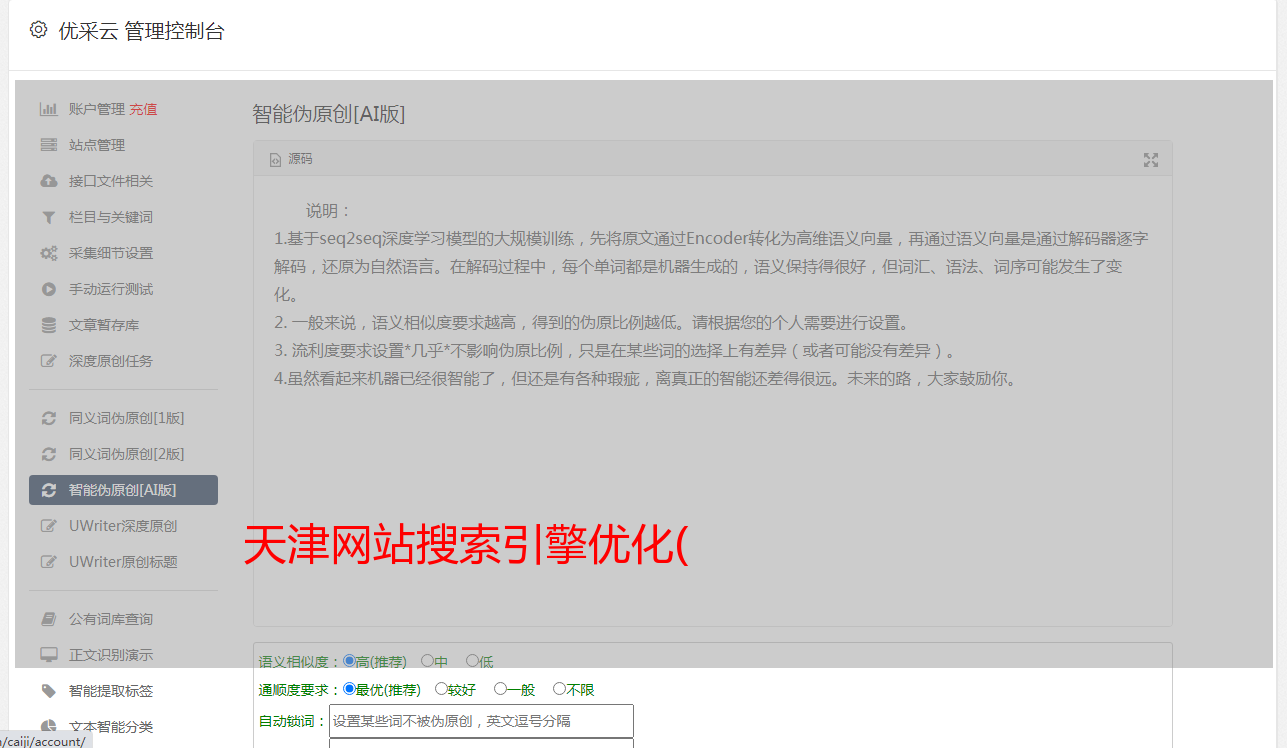Open 账户管理 in the sidebar
Screen dimensions: 1287x748
pos(97,109)
